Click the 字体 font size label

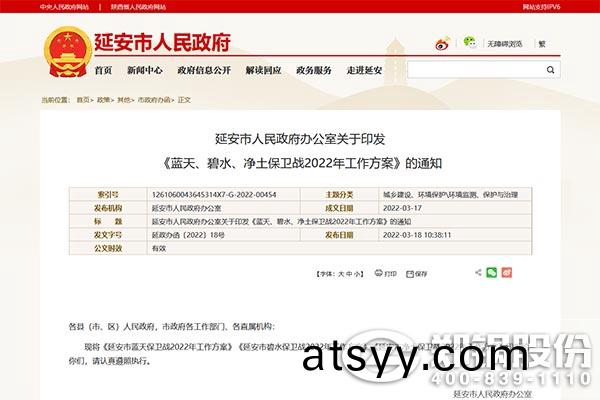tap(327, 274)
